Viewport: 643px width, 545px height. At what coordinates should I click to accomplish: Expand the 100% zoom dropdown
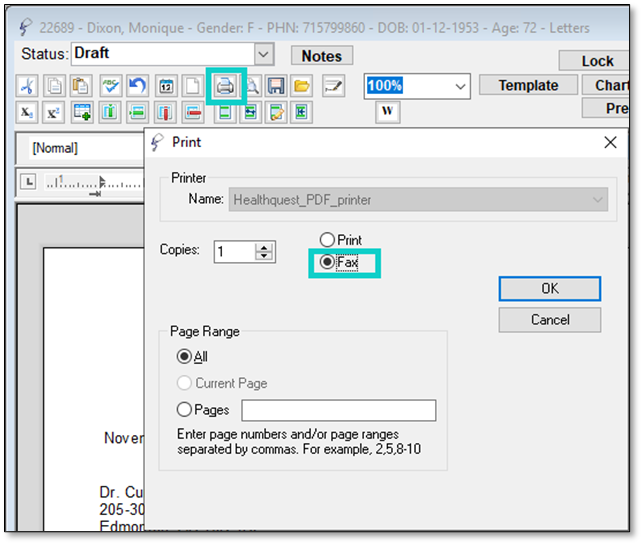tap(460, 87)
